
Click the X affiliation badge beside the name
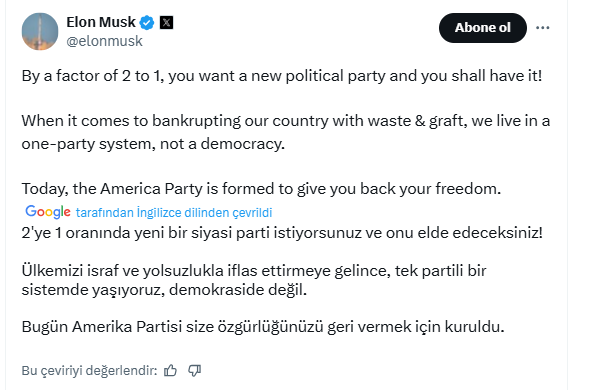click(x=166, y=23)
